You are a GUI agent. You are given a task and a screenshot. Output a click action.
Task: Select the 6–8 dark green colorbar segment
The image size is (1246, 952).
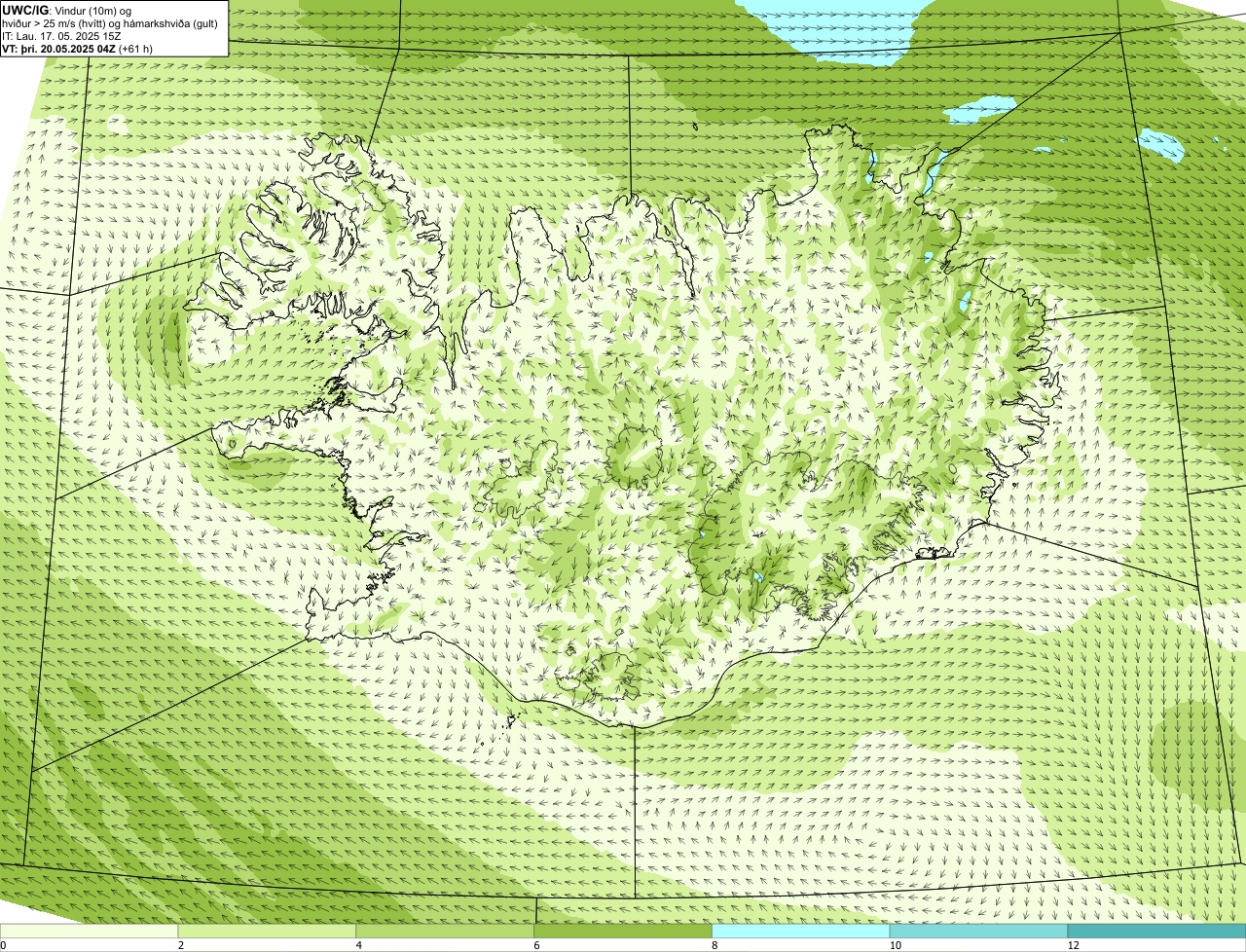tap(624, 931)
